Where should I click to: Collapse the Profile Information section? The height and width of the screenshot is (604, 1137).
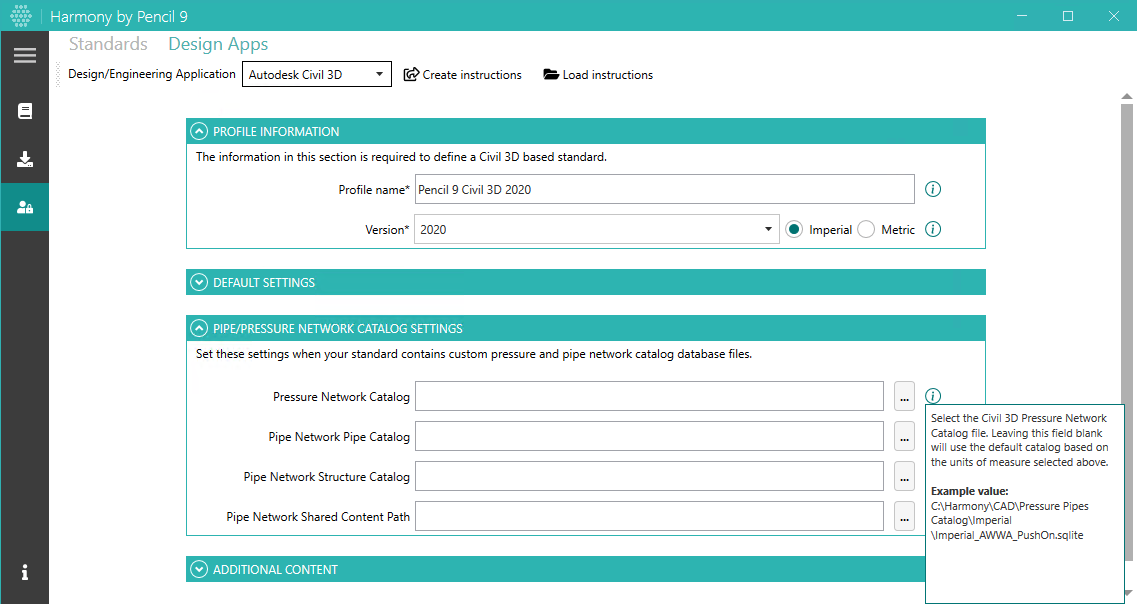199,131
